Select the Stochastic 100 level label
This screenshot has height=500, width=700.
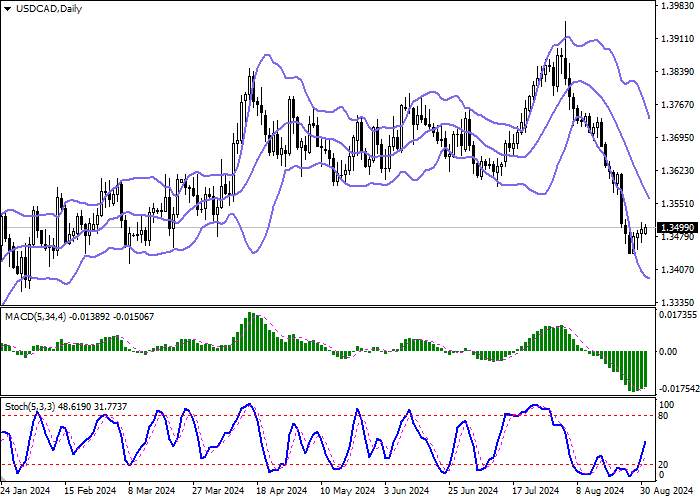667,405
